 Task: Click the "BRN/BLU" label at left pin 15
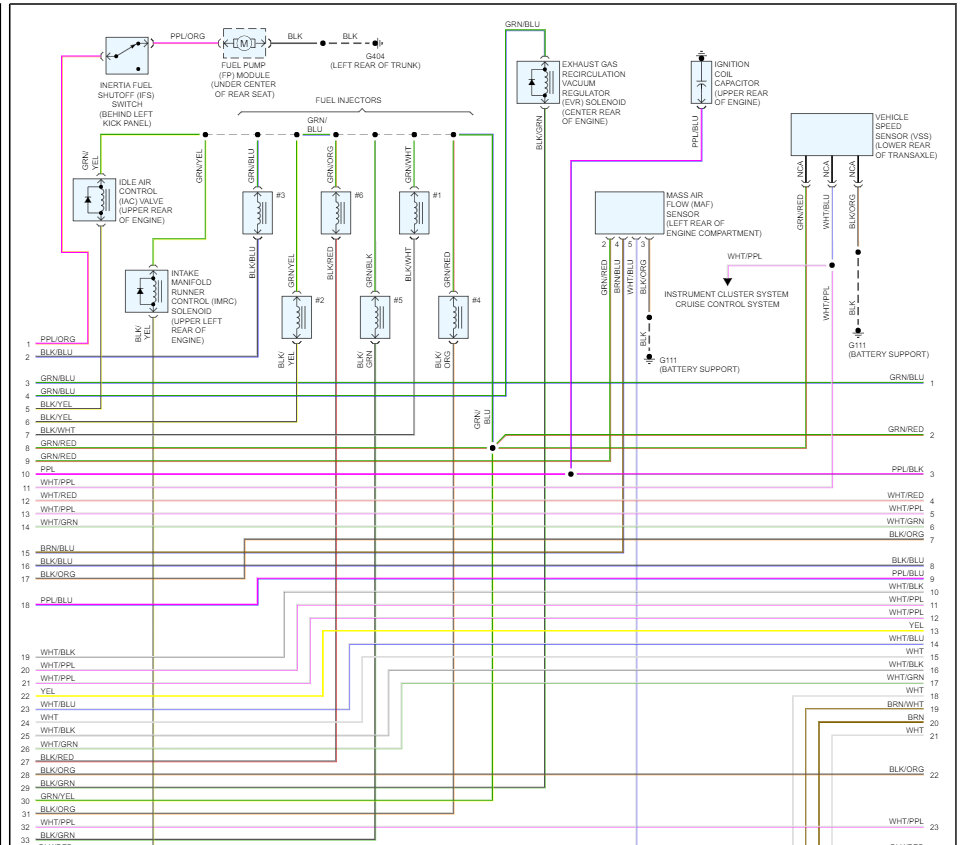coord(57,548)
